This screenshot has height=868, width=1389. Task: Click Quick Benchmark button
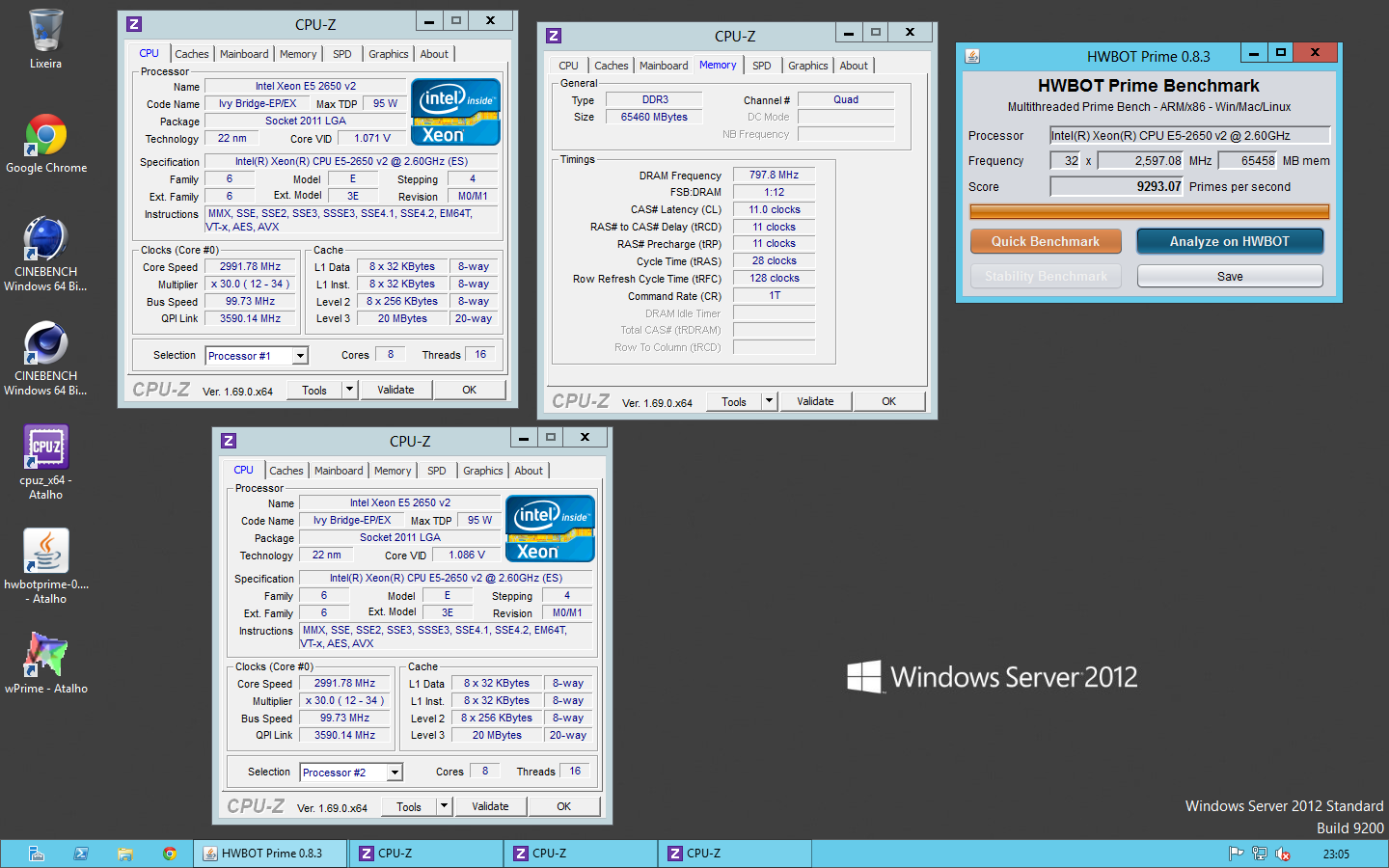pos(1046,241)
